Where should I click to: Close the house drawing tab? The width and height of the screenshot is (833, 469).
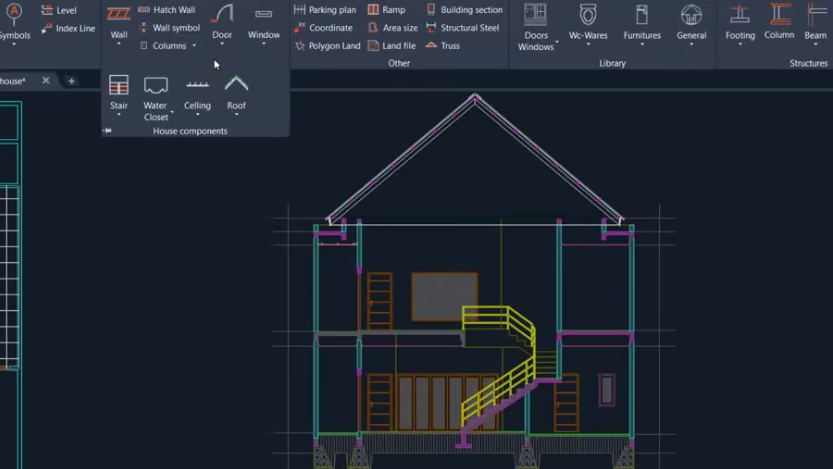click(46, 80)
